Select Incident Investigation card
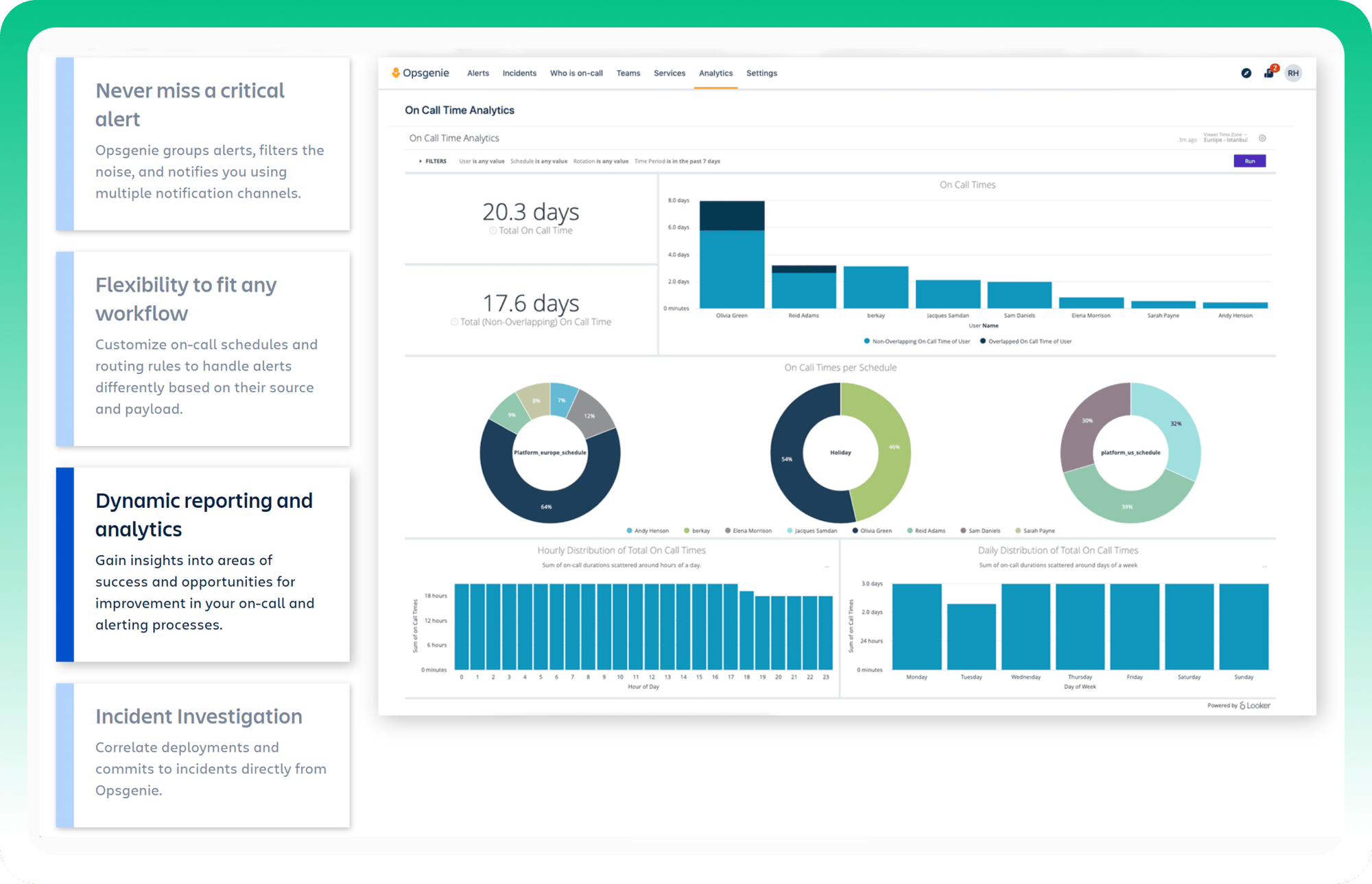The width and height of the screenshot is (1372, 884). pos(203,755)
